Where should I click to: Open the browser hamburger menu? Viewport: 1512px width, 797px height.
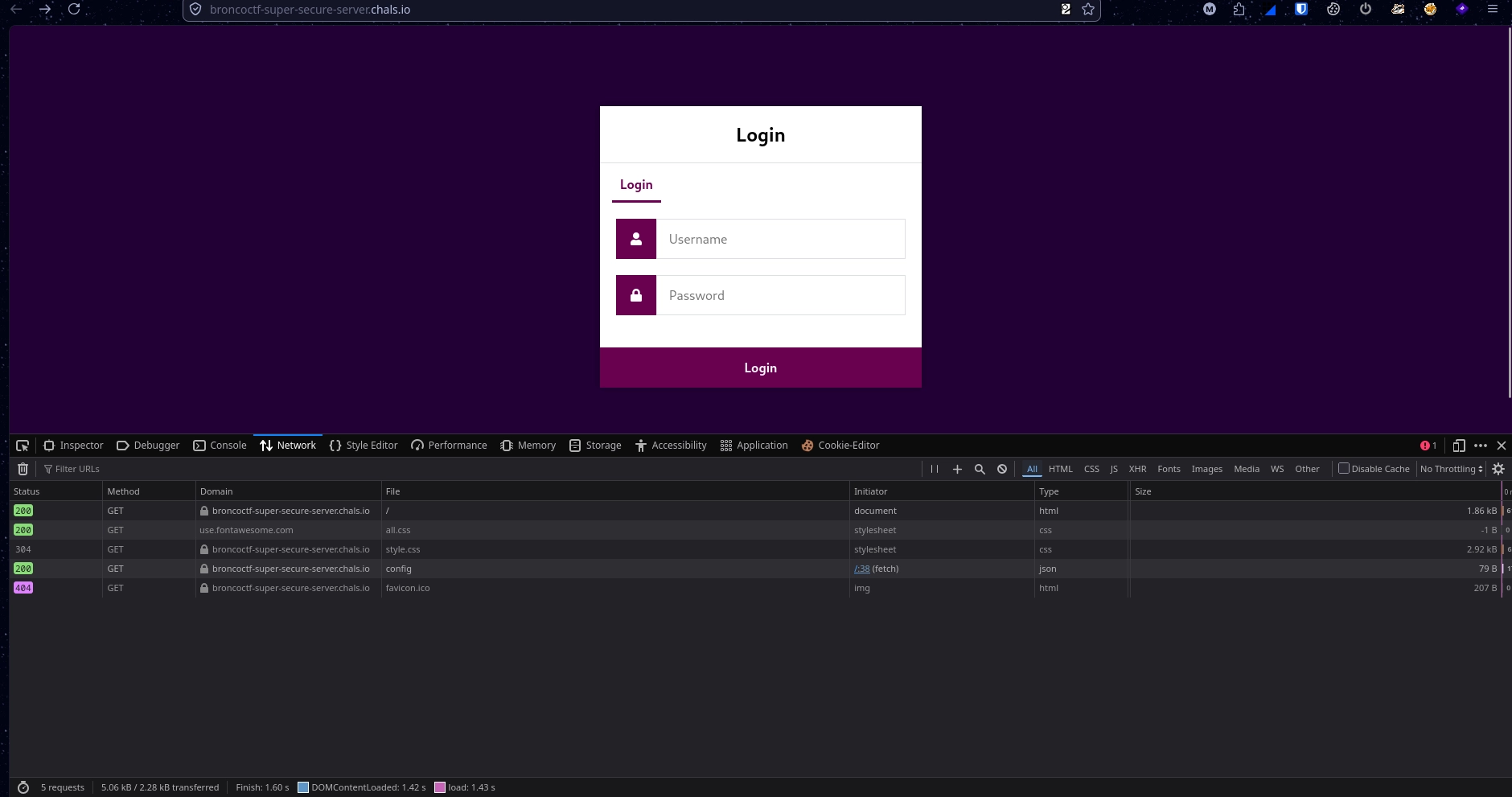point(1492,10)
